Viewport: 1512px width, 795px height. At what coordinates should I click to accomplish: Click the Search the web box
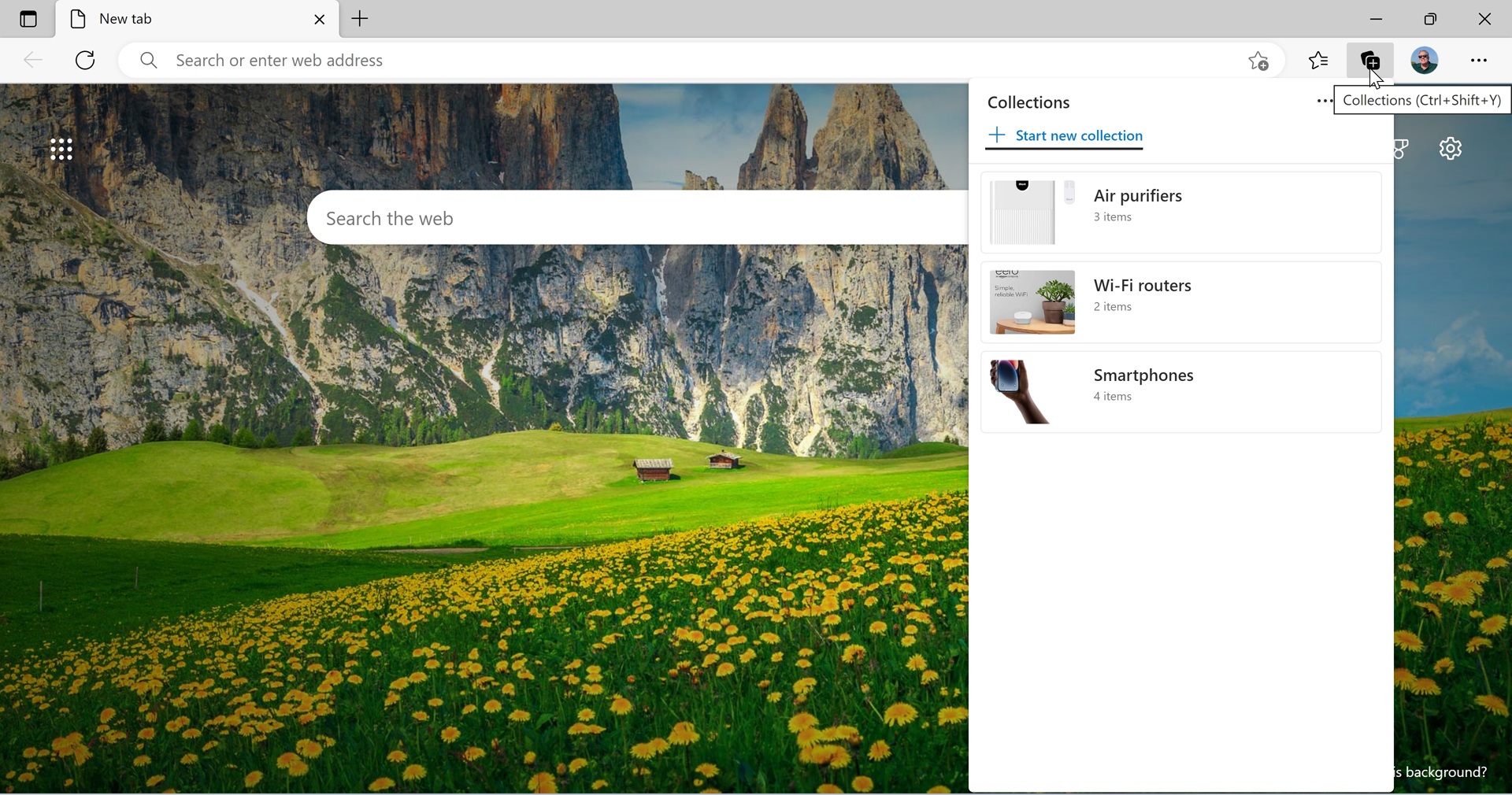tap(630, 218)
